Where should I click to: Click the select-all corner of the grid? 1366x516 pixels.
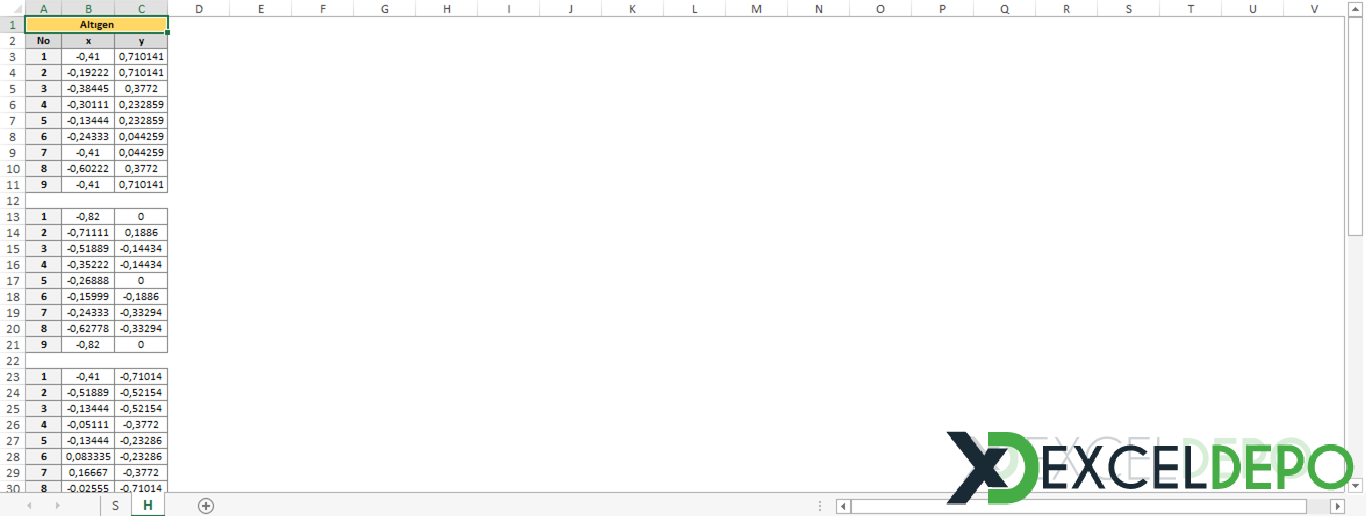click(12, 8)
